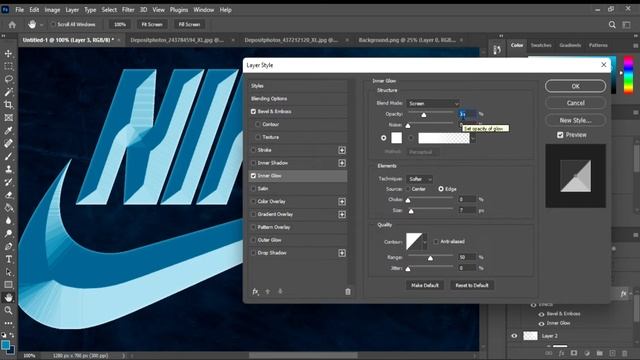Open the Blend Mode Screen dropdown
This screenshot has width=640, height=360.
pyautogui.click(x=433, y=104)
